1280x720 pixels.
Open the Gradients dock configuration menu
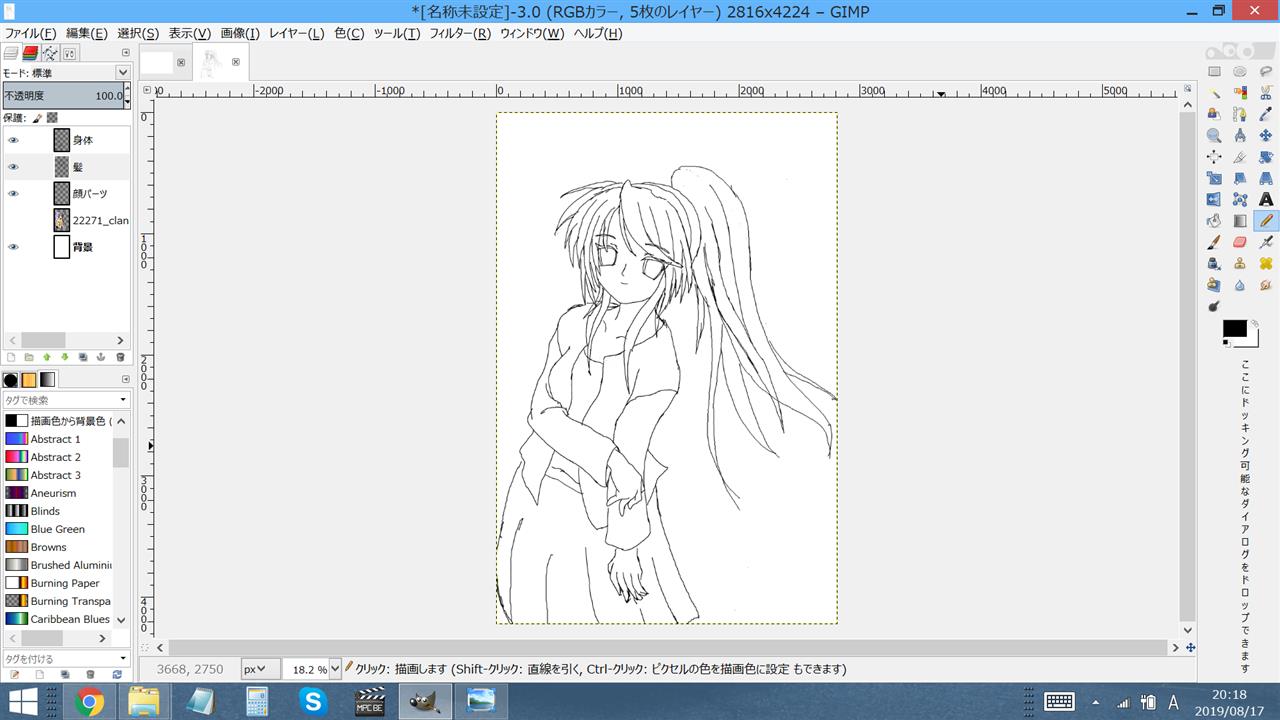126,379
